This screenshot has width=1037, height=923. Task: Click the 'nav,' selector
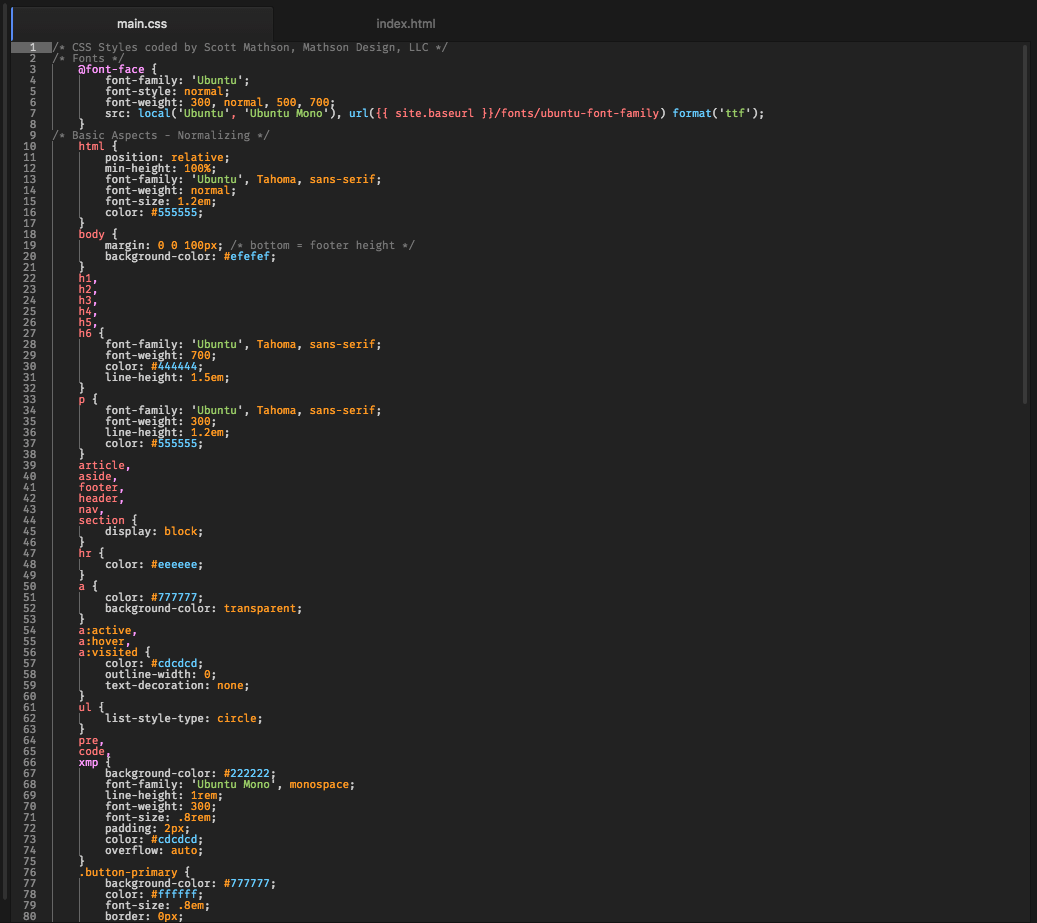[x=91, y=510]
